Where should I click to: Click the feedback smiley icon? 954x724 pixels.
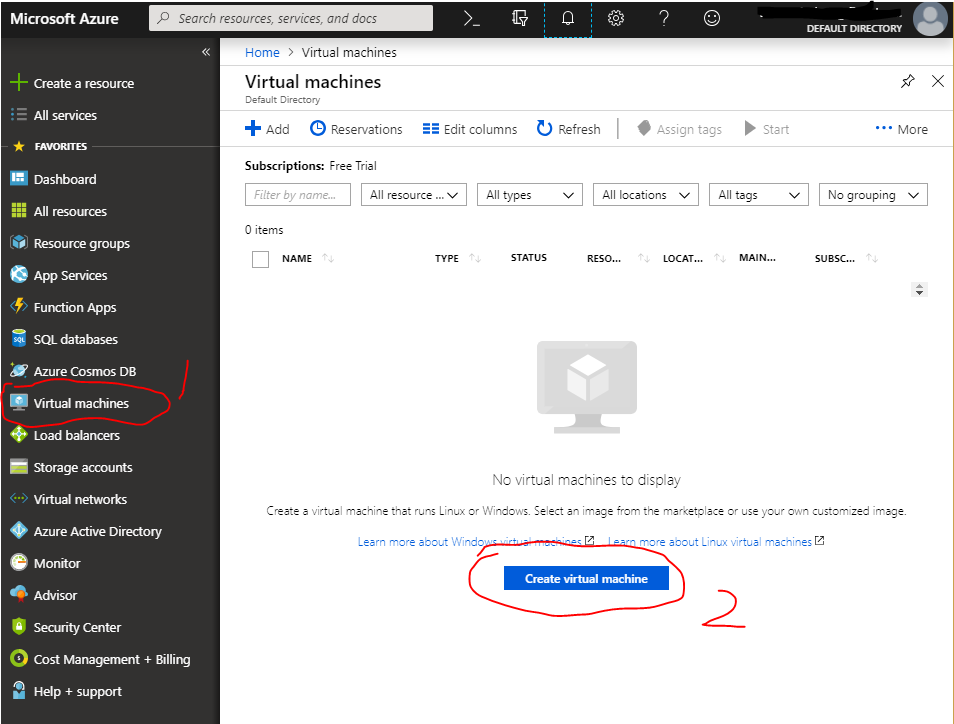pos(711,18)
